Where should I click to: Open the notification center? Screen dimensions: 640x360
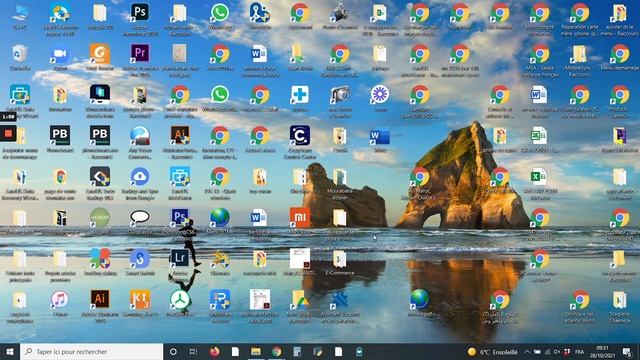coord(627,352)
